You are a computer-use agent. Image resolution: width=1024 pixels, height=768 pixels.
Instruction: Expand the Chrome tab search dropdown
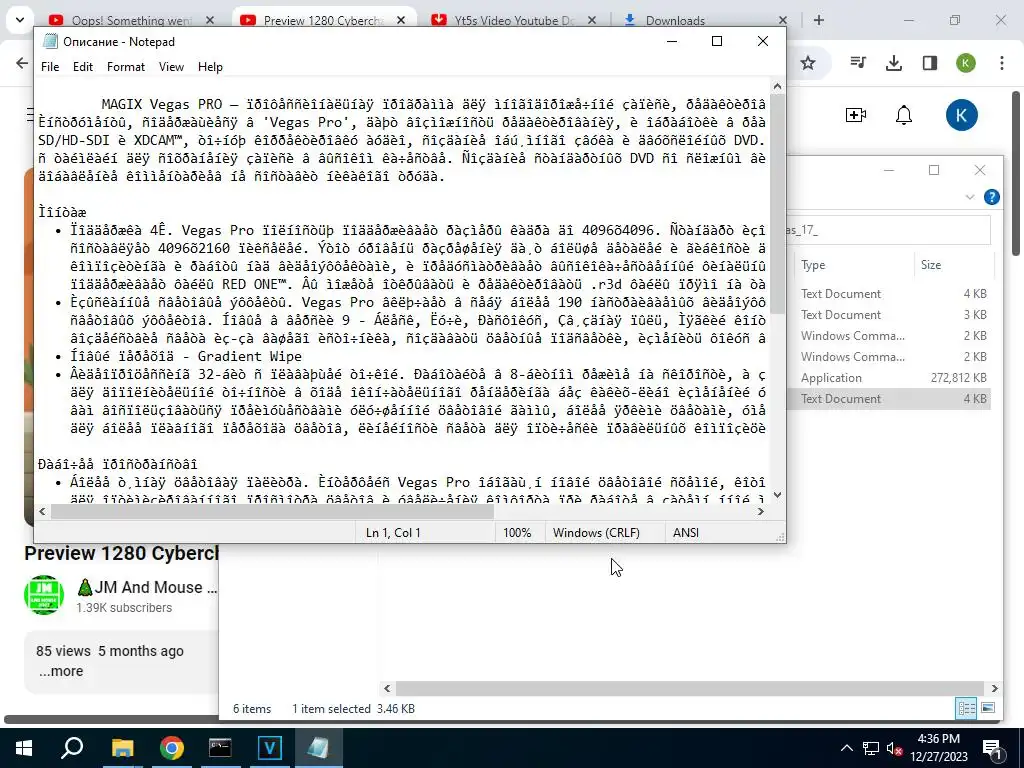pyautogui.click(x=20, y=20)
